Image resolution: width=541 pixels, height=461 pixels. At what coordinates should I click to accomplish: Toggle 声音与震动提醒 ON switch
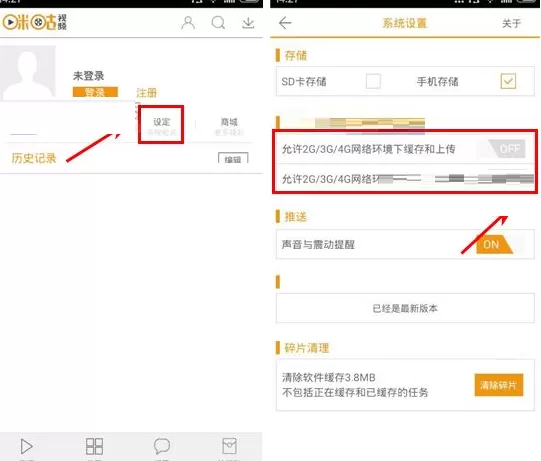pos(500,245)
